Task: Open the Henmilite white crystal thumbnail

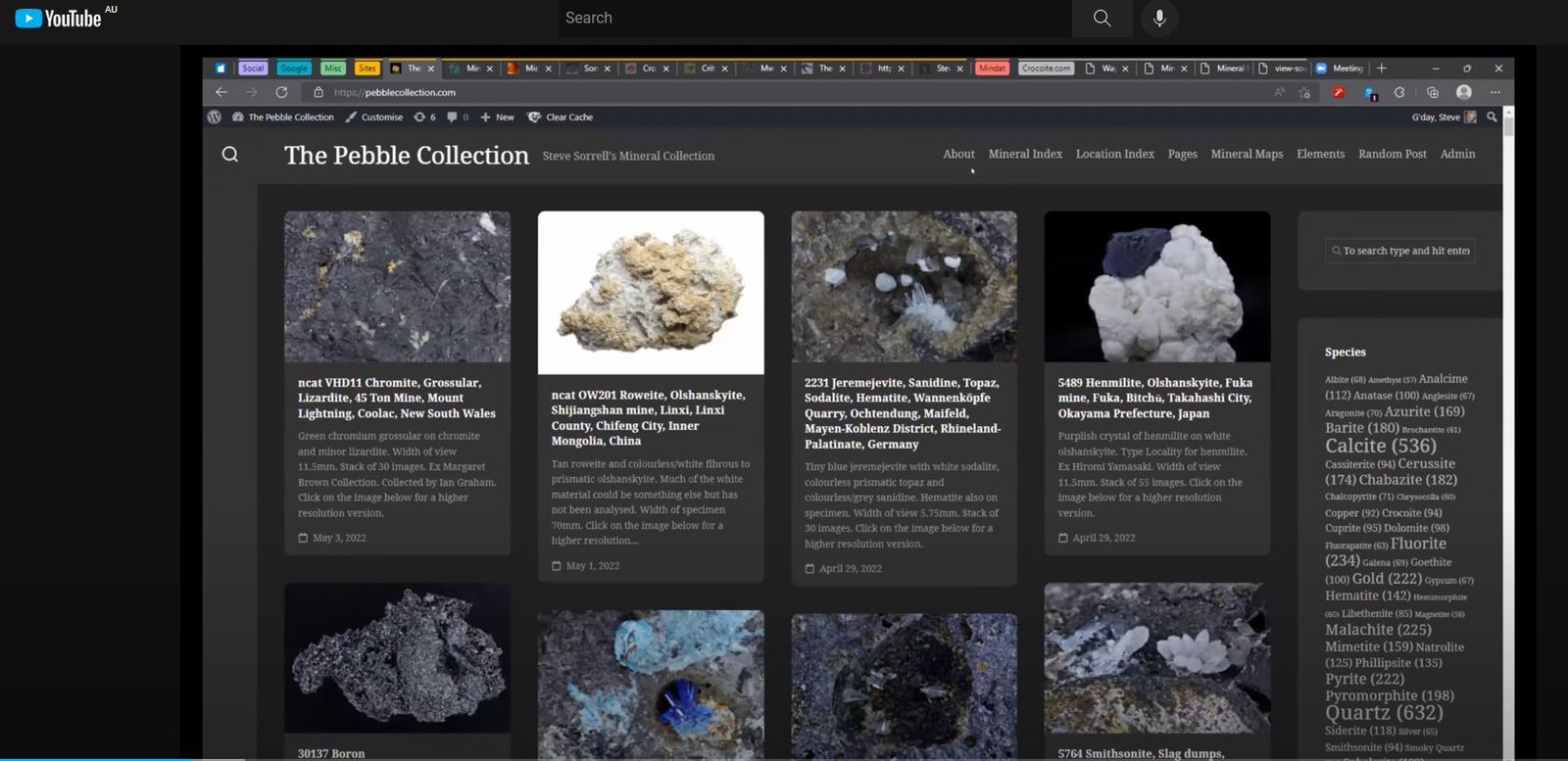Action: coord(1156,287)
